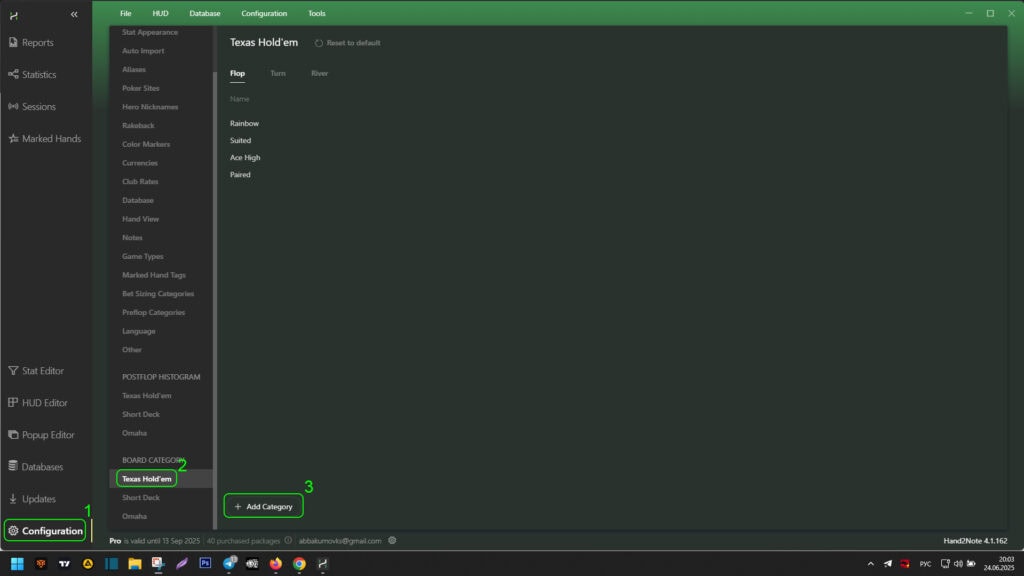This screenshot has width=1024, height=576.
Task: Open Auto Import settings
Action: [x=143, y=51]
